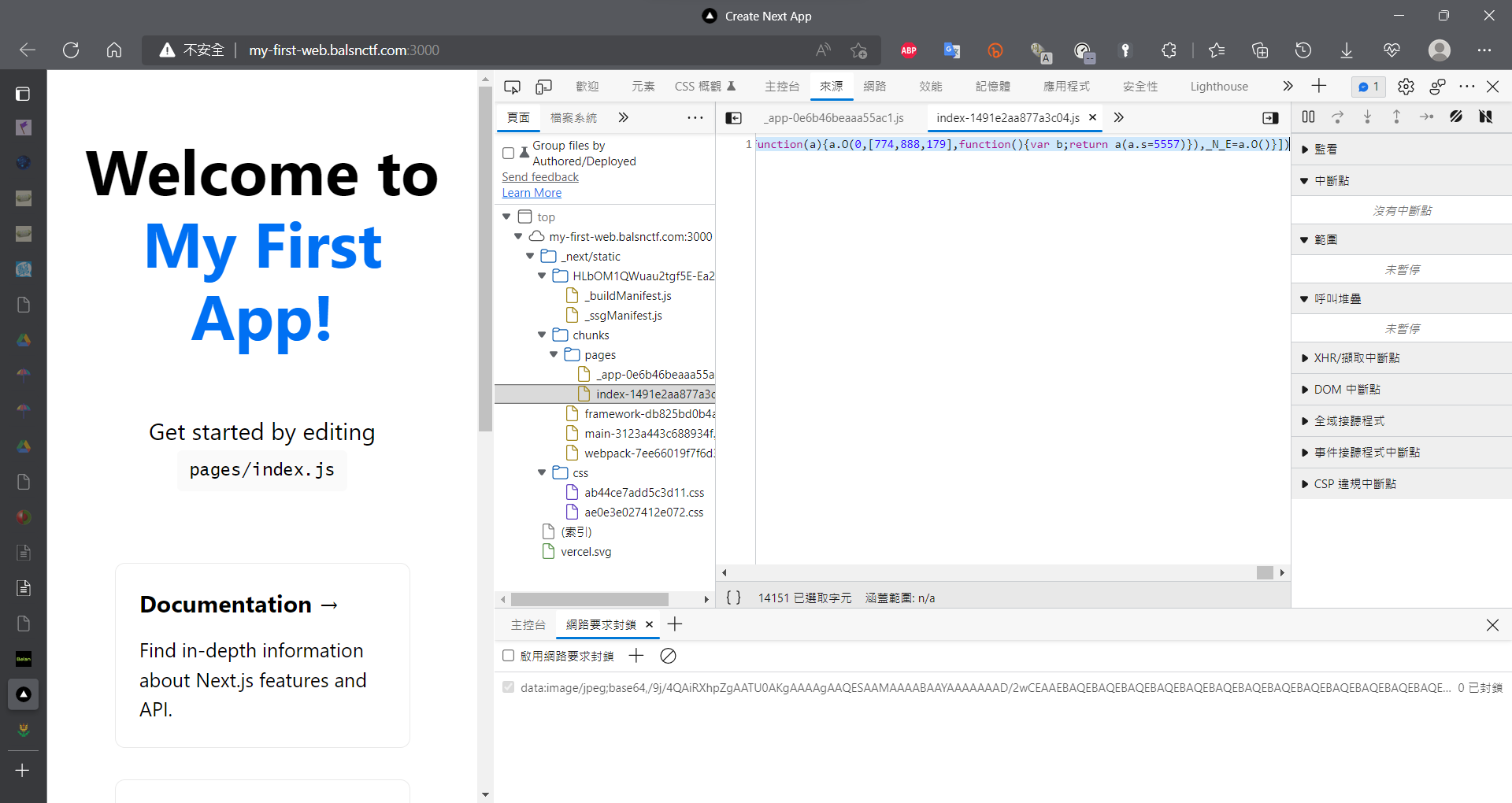Add a network request blocking pattern
Viewport: 1512px width, 803px height.
point(636,656)
